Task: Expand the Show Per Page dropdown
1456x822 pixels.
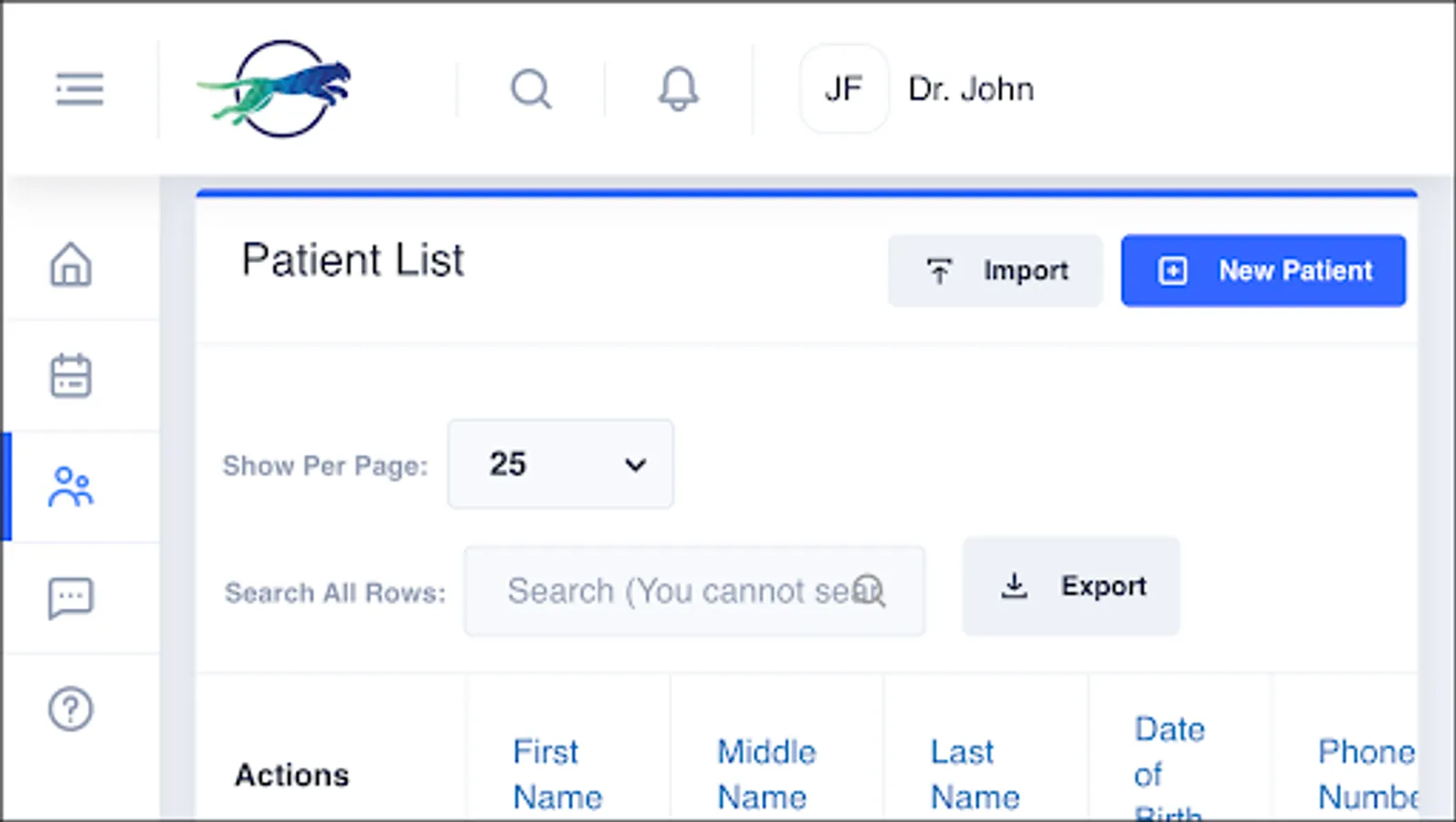Action: pyautogui.click(x=560, y=464)
